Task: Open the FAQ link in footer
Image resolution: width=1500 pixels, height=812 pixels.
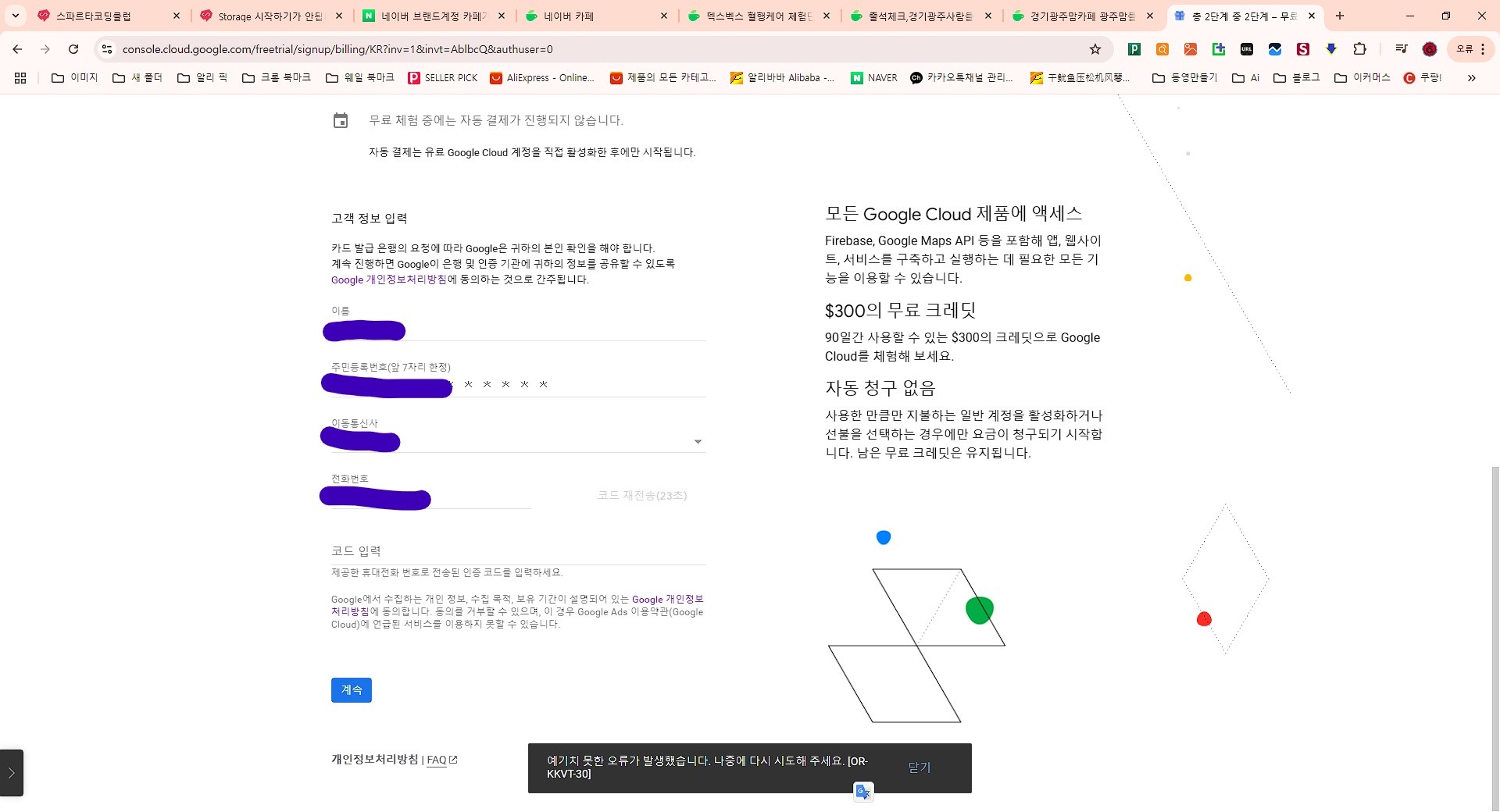Action: (441, 760)
